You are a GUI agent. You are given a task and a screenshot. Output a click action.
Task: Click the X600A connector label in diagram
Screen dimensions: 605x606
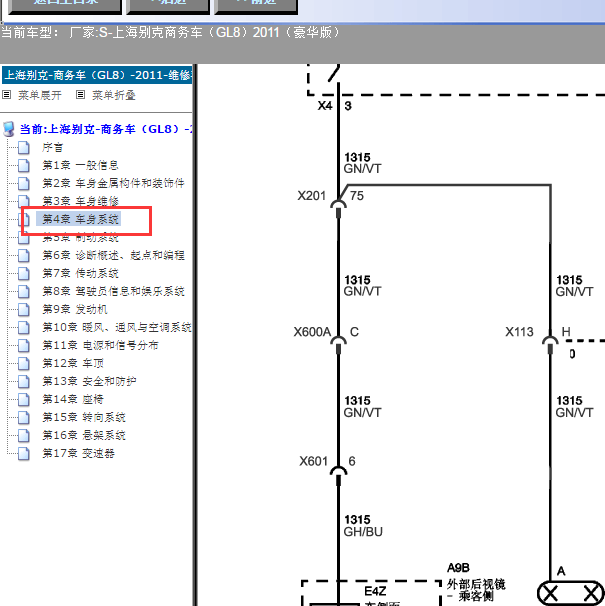coord(312,332)
